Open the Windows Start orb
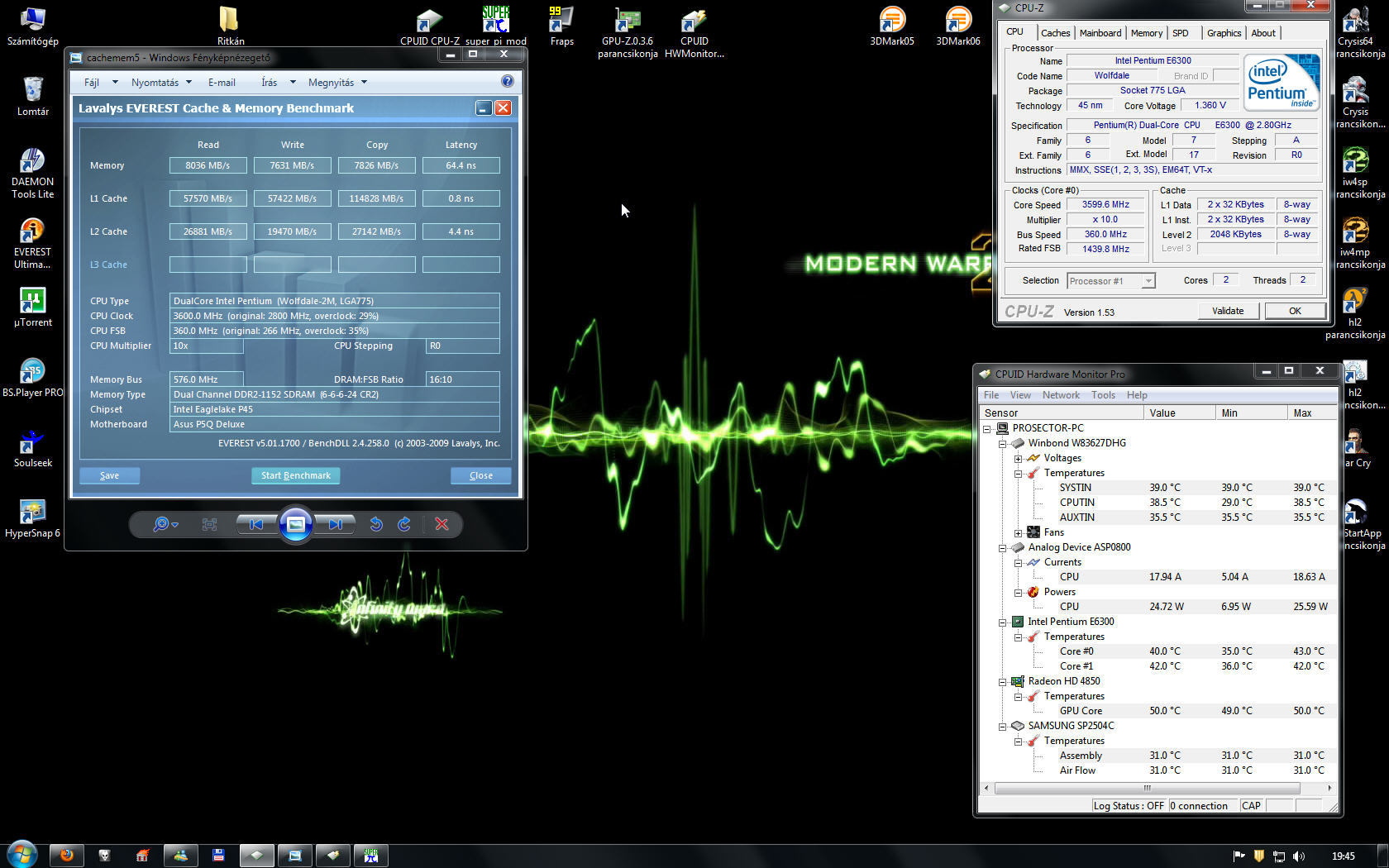Screen dimensions: 1389x868 coord(22,854)
